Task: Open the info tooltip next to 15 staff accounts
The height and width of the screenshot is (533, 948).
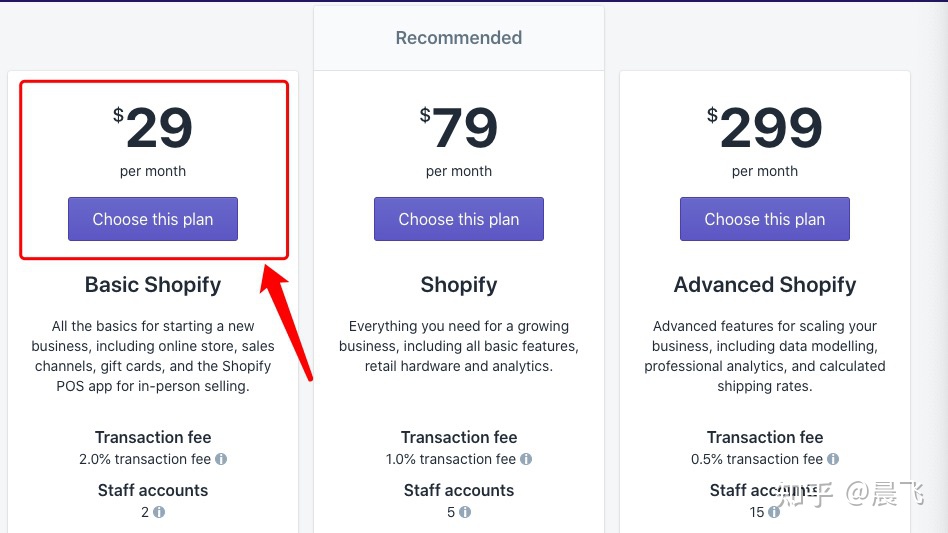Action: 775,512
